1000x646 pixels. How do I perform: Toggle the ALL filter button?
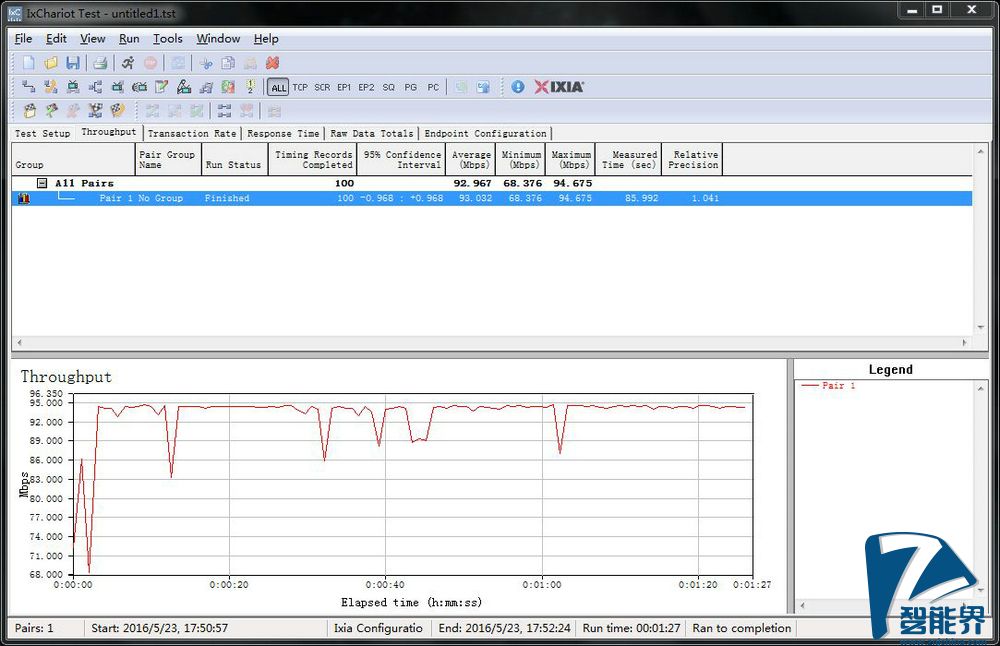click(278, 88)
